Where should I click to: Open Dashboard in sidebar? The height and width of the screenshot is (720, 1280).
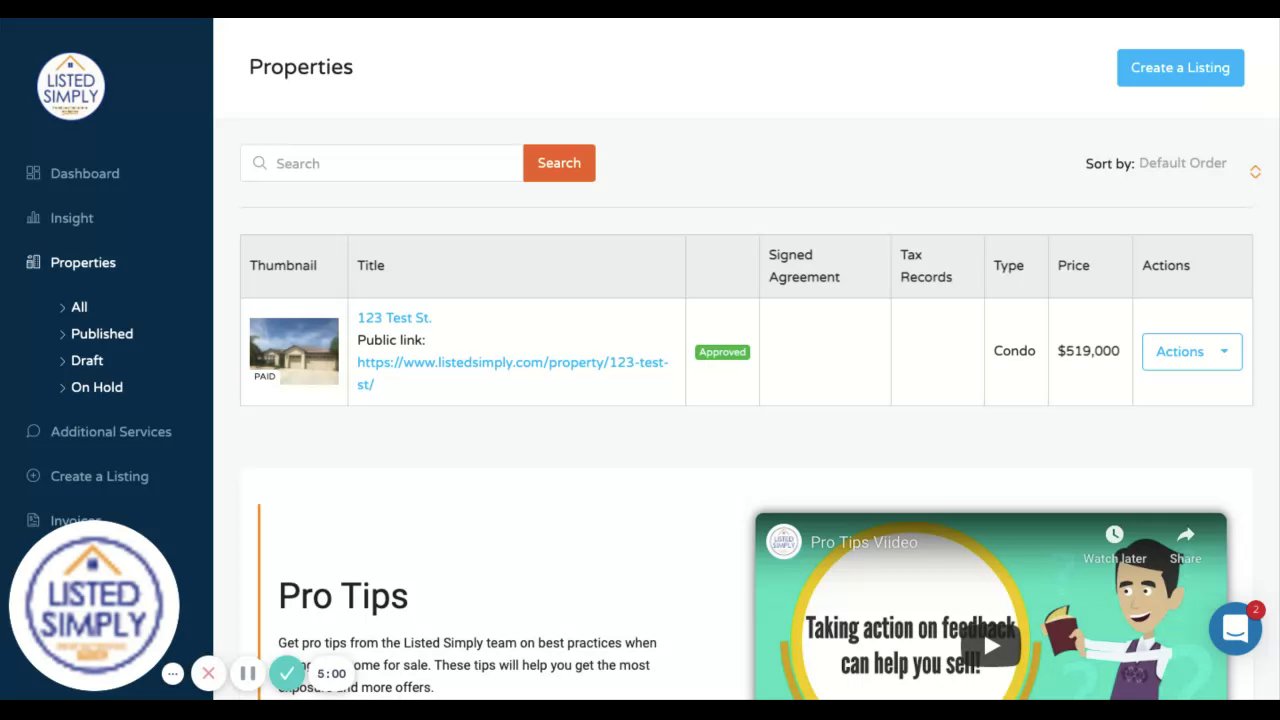[85, 173]
